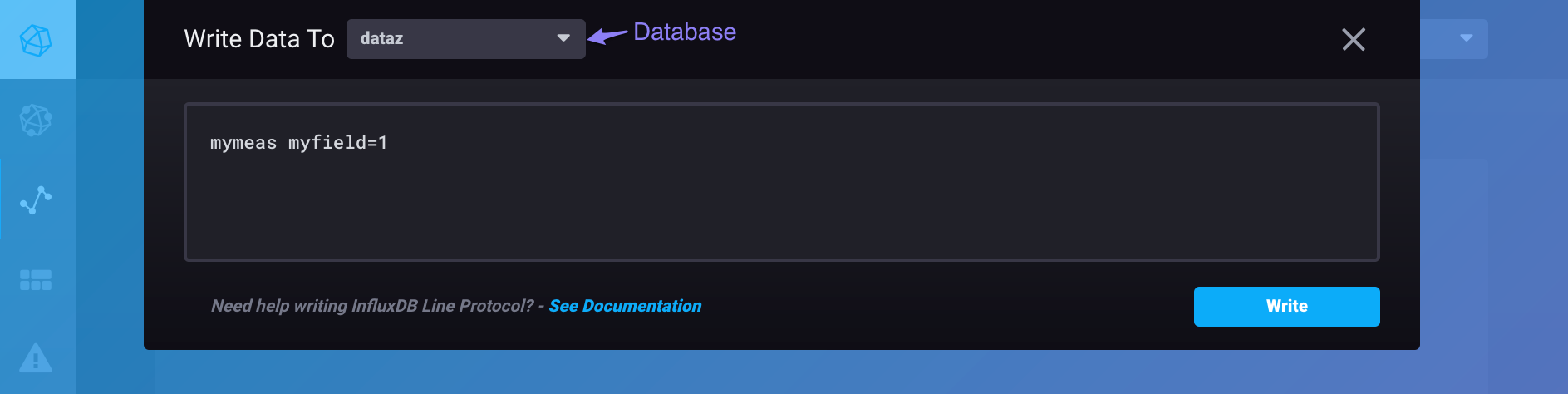
Task: Click the dimmed backdrop below the modal
Action: pos(781,372)
